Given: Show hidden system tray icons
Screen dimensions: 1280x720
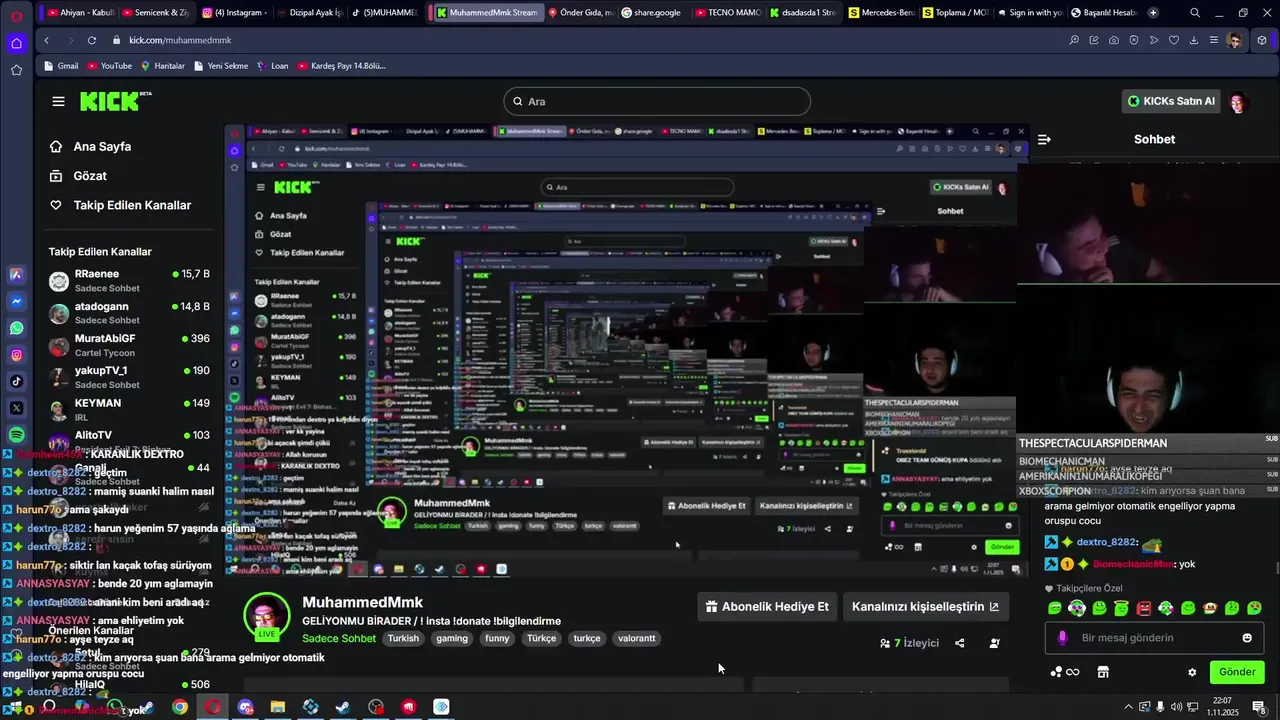Looking at the screenshot, I should [1129, 707].
